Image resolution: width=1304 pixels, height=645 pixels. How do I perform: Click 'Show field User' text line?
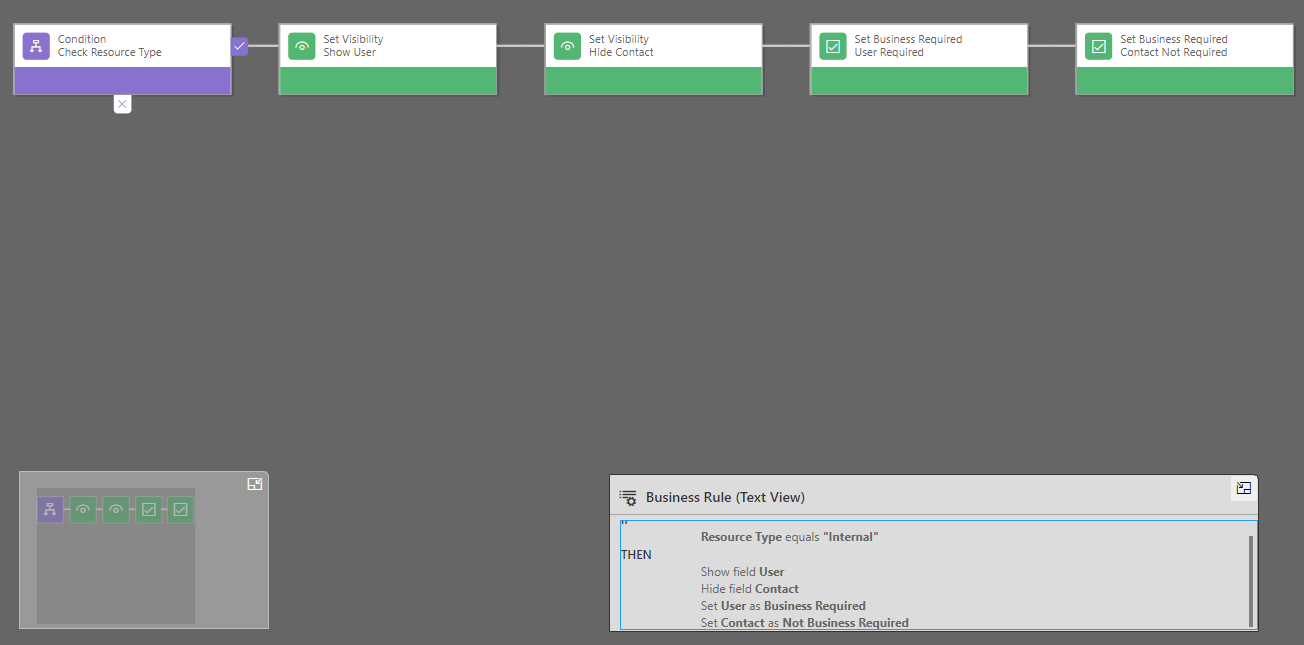point(742,572)
